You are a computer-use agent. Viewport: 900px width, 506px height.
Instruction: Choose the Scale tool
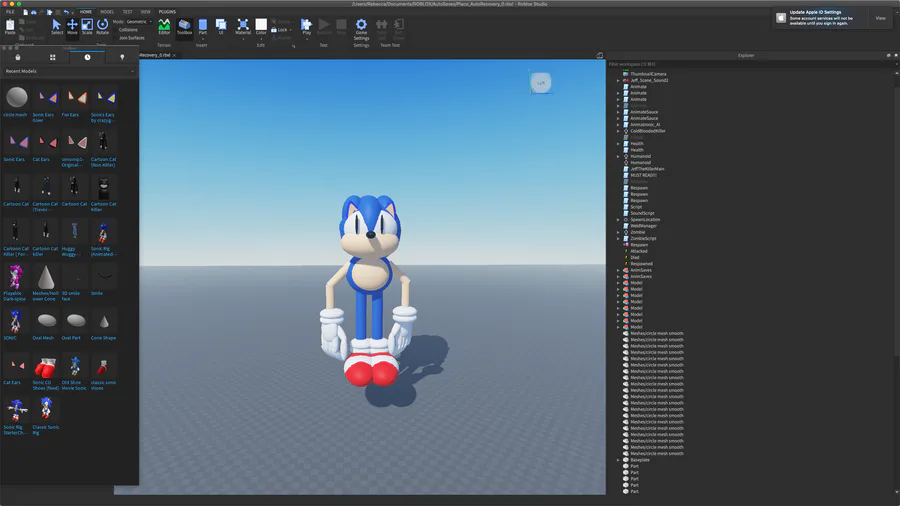pyautogui.click(x=87, y=26)
